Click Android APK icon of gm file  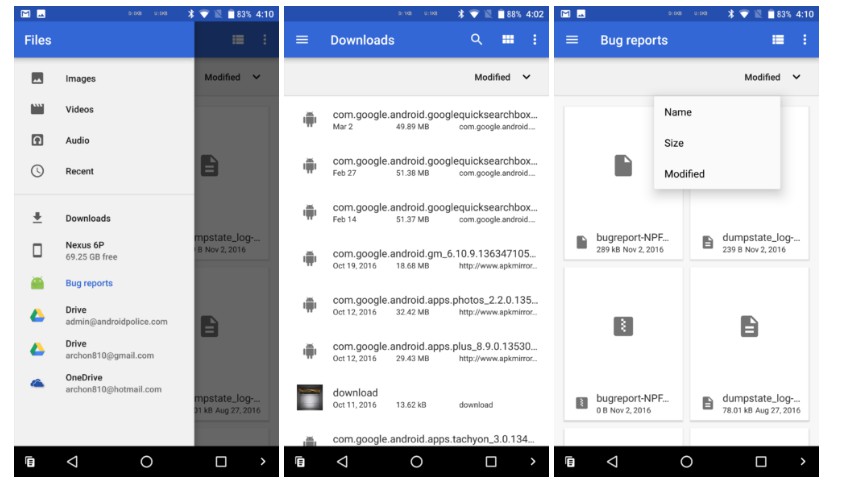(309, 259)
